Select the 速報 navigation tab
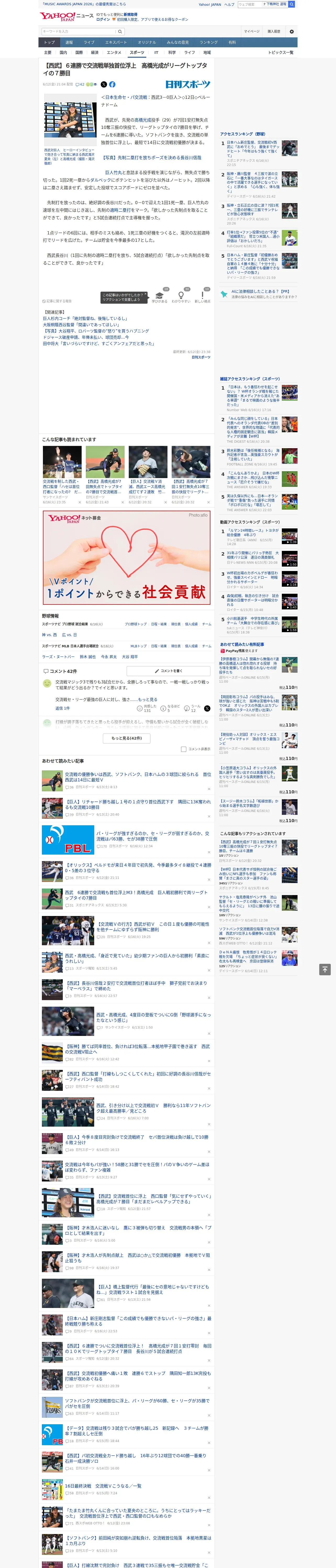Screen dimensions: 336x1568 click(69, 43)
